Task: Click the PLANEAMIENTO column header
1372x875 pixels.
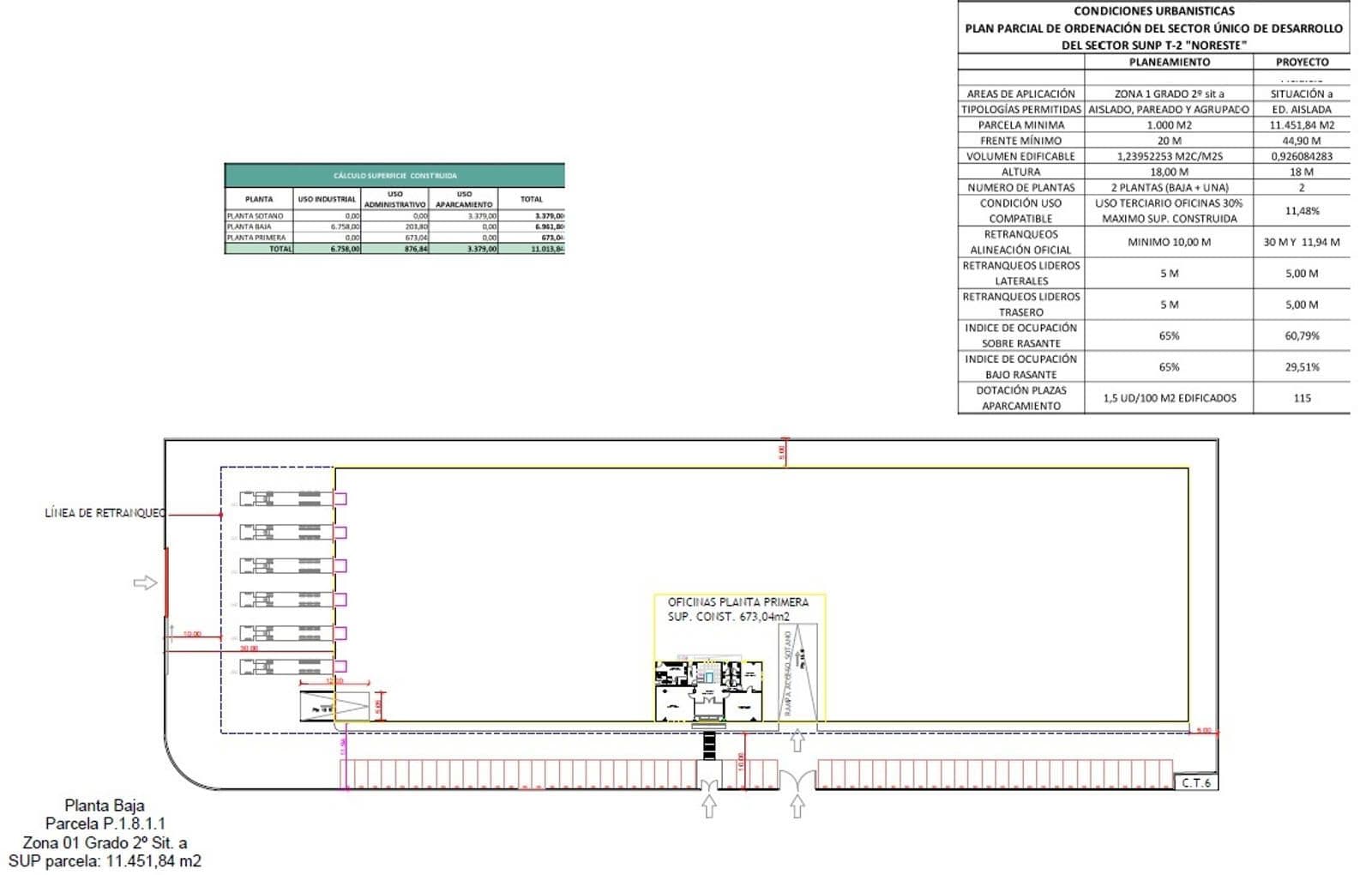Action: click(1169, 62)
